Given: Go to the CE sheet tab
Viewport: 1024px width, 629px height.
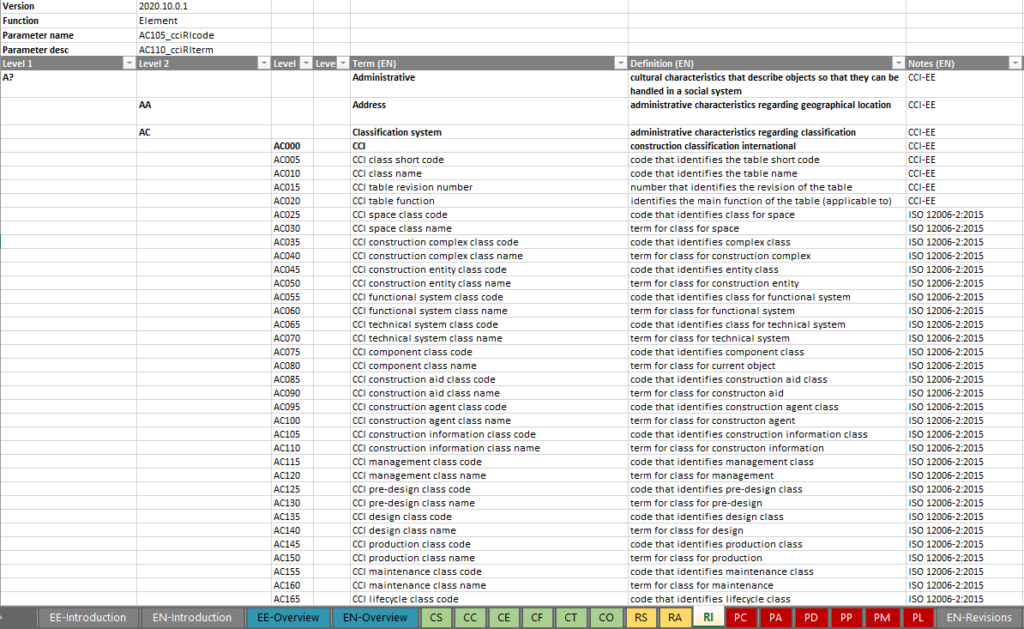Looking at the screenshot, I should (x=504, y=618).
